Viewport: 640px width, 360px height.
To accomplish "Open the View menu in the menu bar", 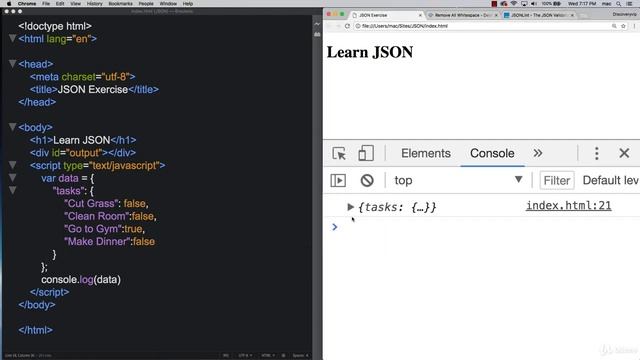I will click(76, 4).
